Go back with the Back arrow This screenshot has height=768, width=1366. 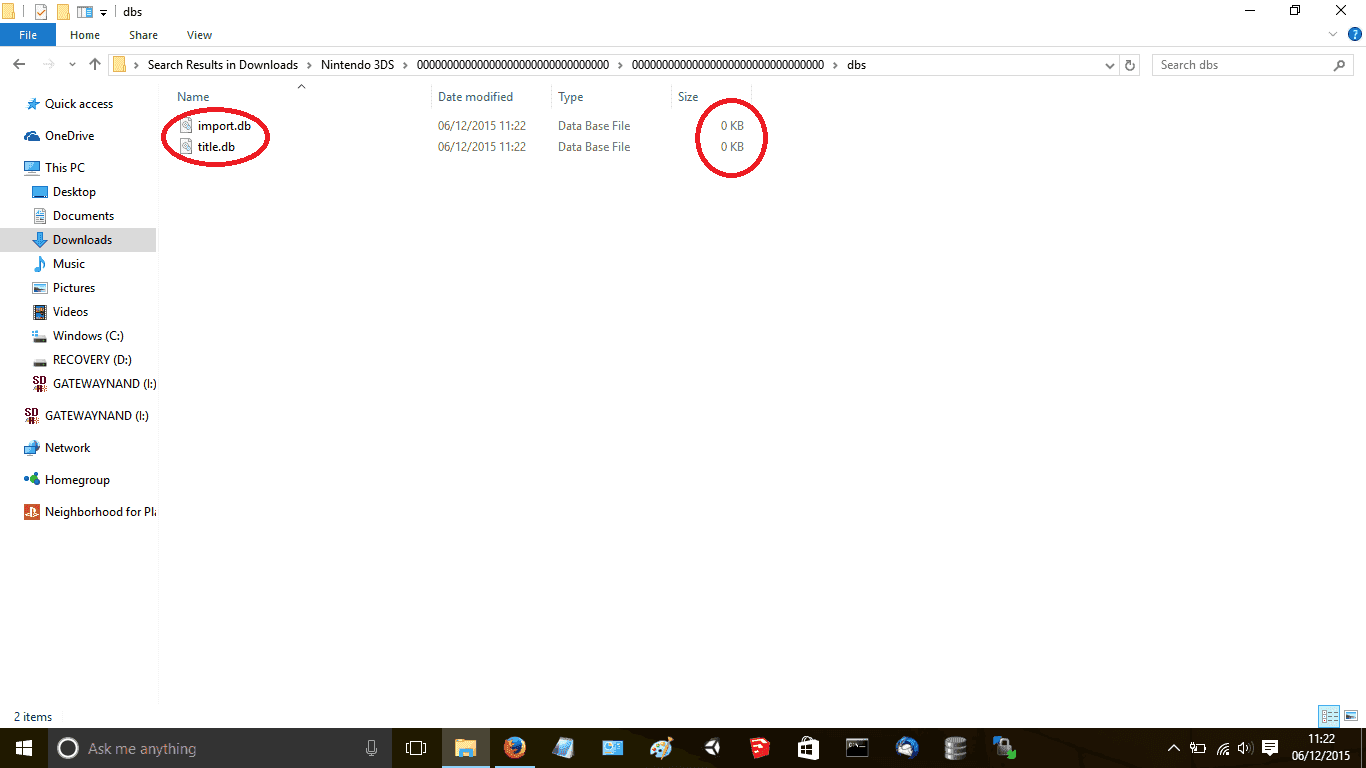click(19, 65)
